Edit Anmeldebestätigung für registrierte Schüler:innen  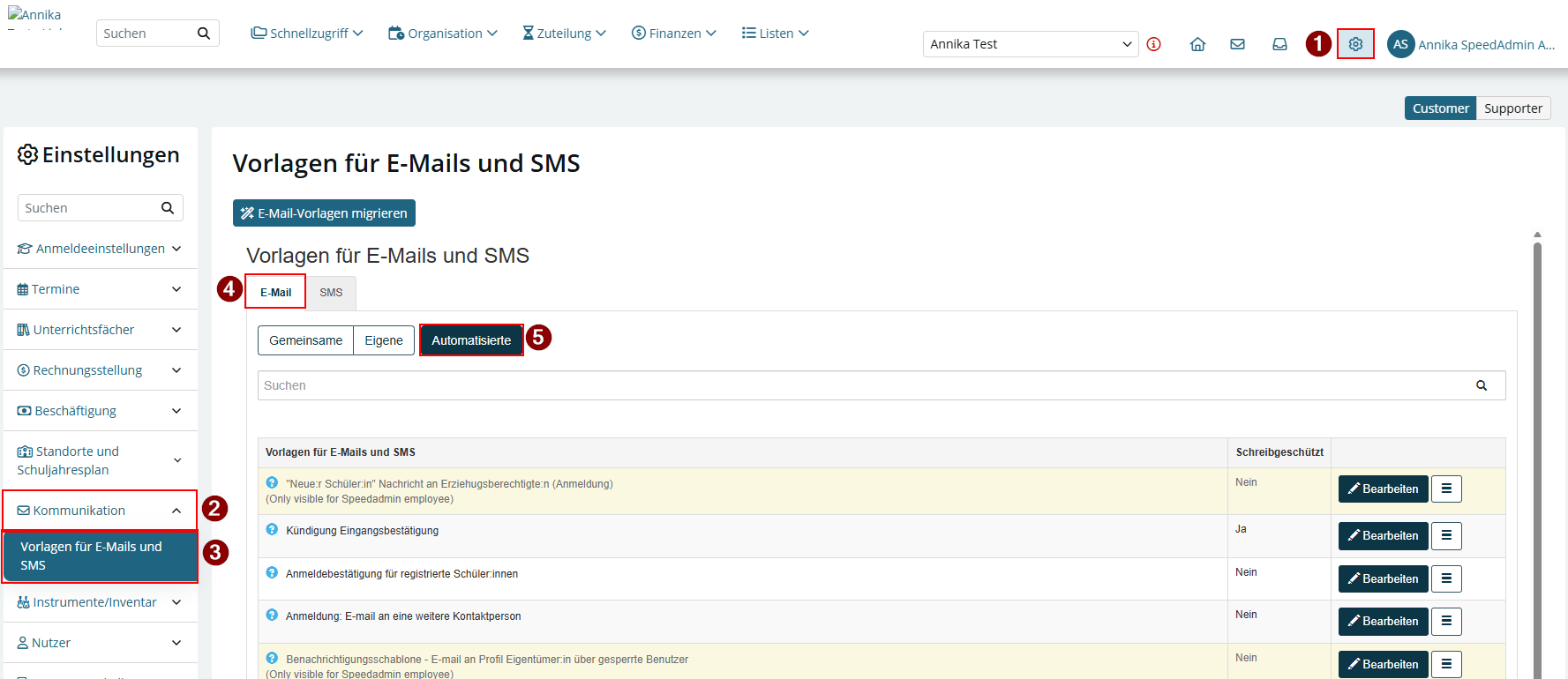point(1383,578)
